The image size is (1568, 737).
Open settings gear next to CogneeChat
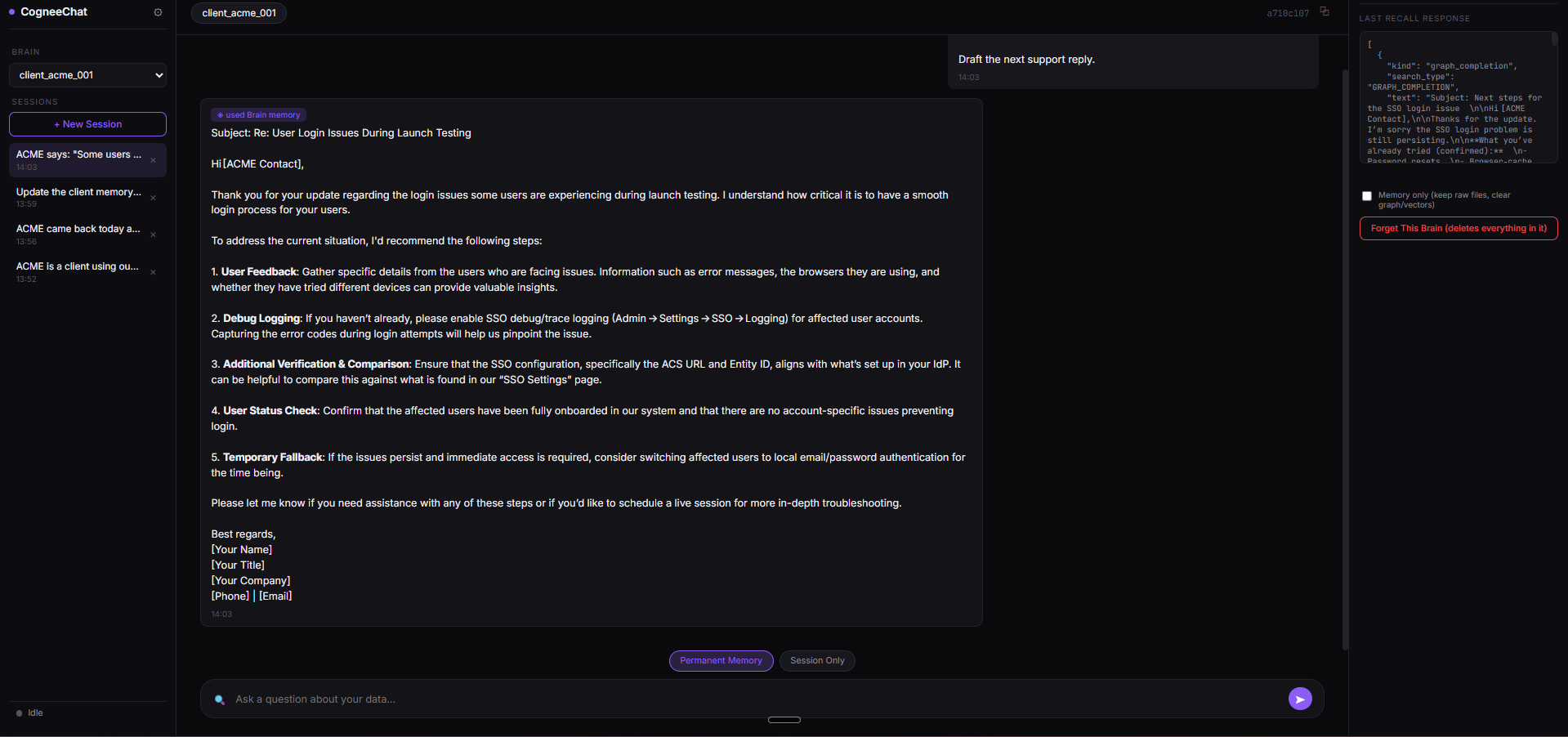(158, 12)
